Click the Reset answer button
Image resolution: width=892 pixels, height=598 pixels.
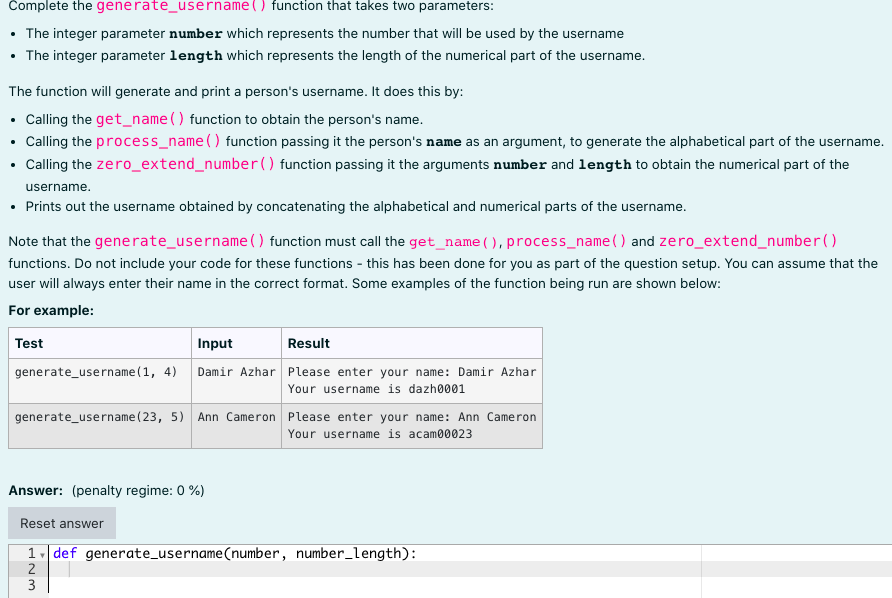(x=61, y=522)
